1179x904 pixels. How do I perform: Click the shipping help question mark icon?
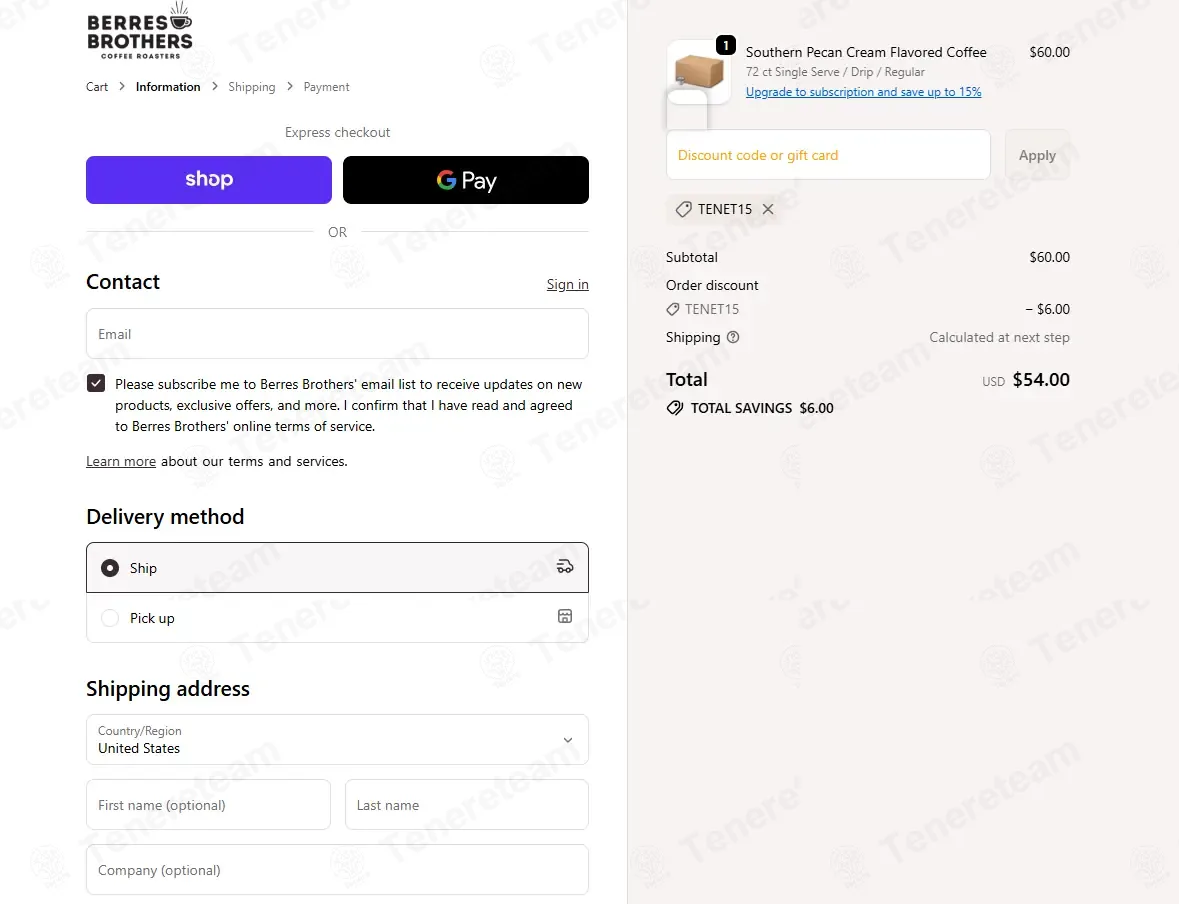pos(733,337)
